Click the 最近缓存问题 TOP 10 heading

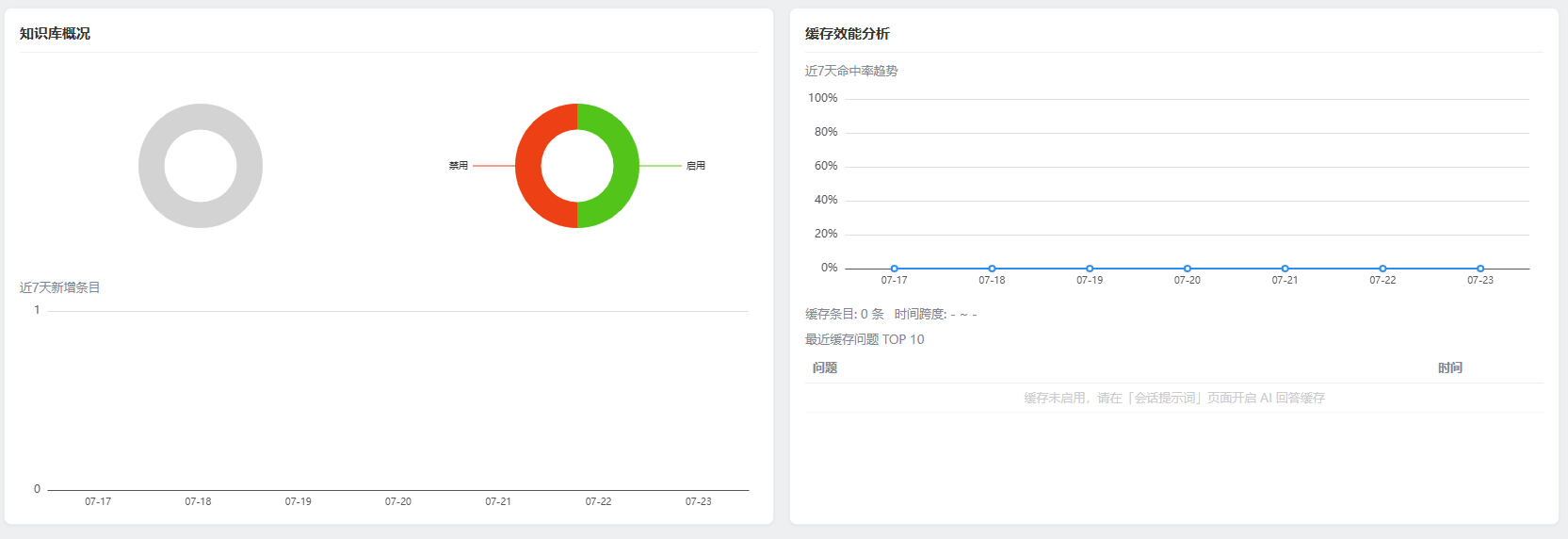(865, 339)
